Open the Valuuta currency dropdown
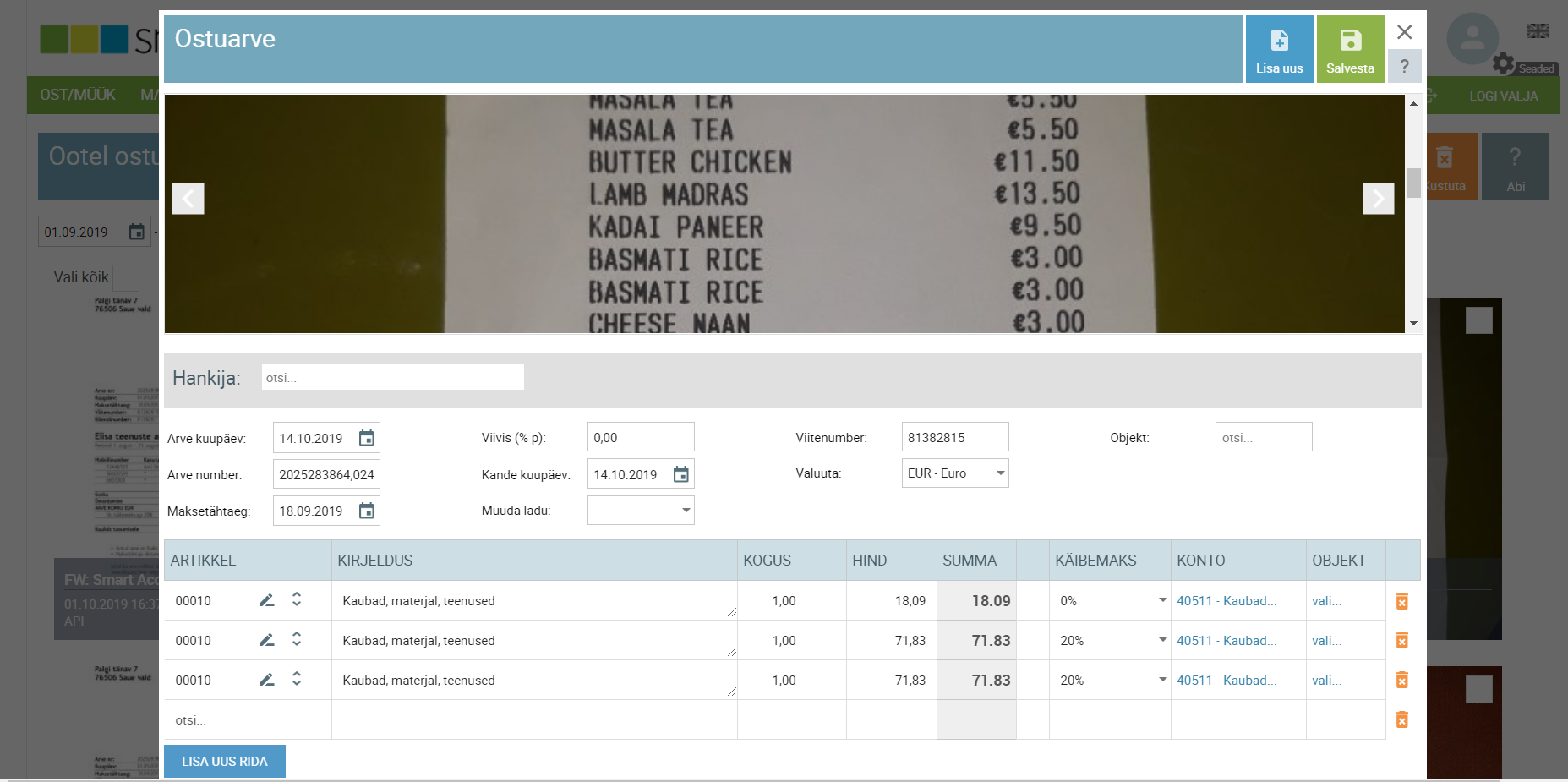Viewport: 1568px width, 782px height. coord(1001,473)
